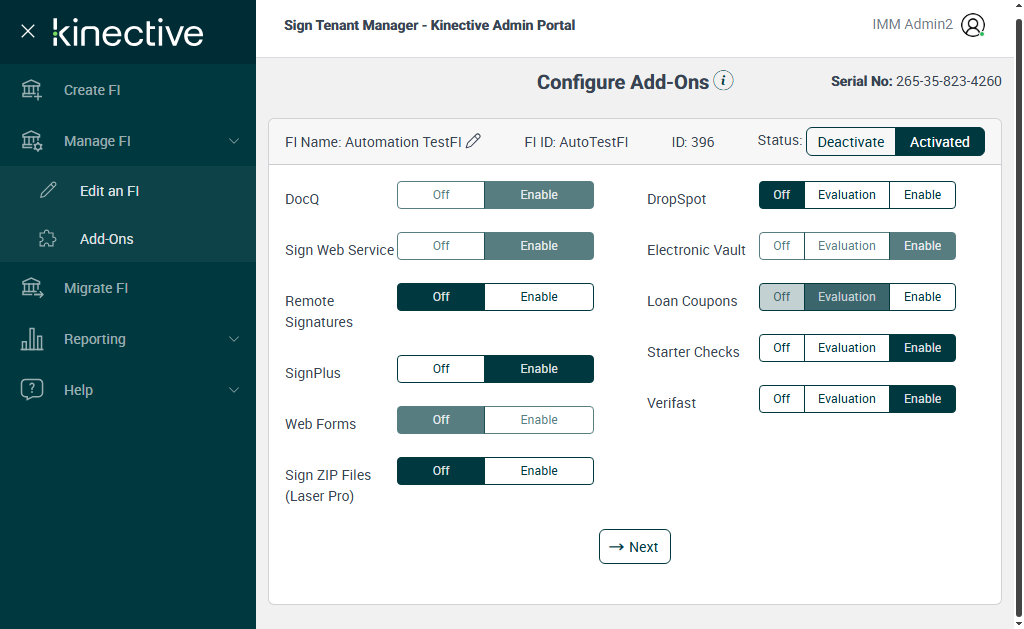
Task: Set Verifast to Off
Action: coord(782,398)
